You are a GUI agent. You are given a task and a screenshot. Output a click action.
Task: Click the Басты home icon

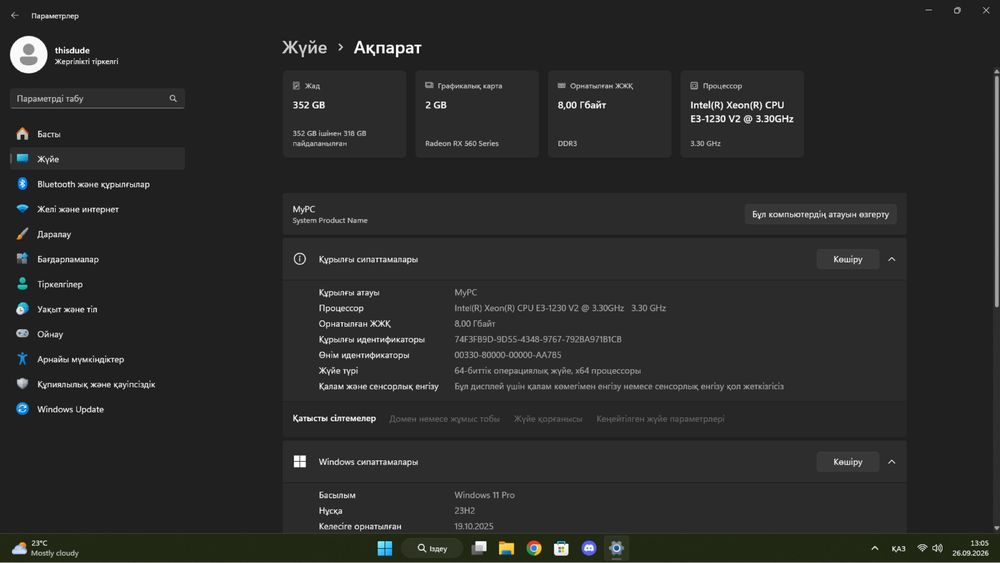click(x=22, y=134)
